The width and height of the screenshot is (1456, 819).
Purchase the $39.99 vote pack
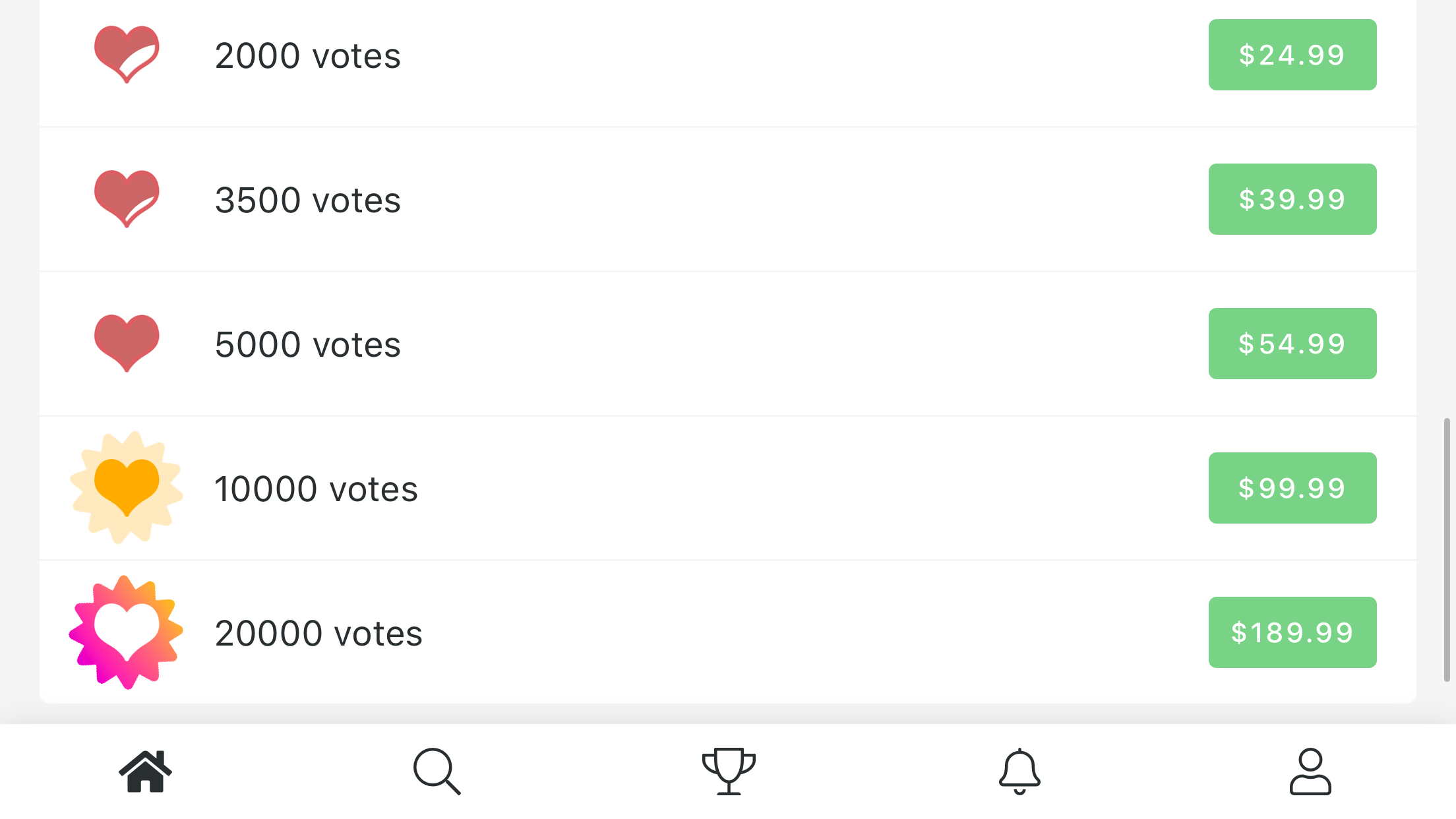click(x=1292, y=199)
